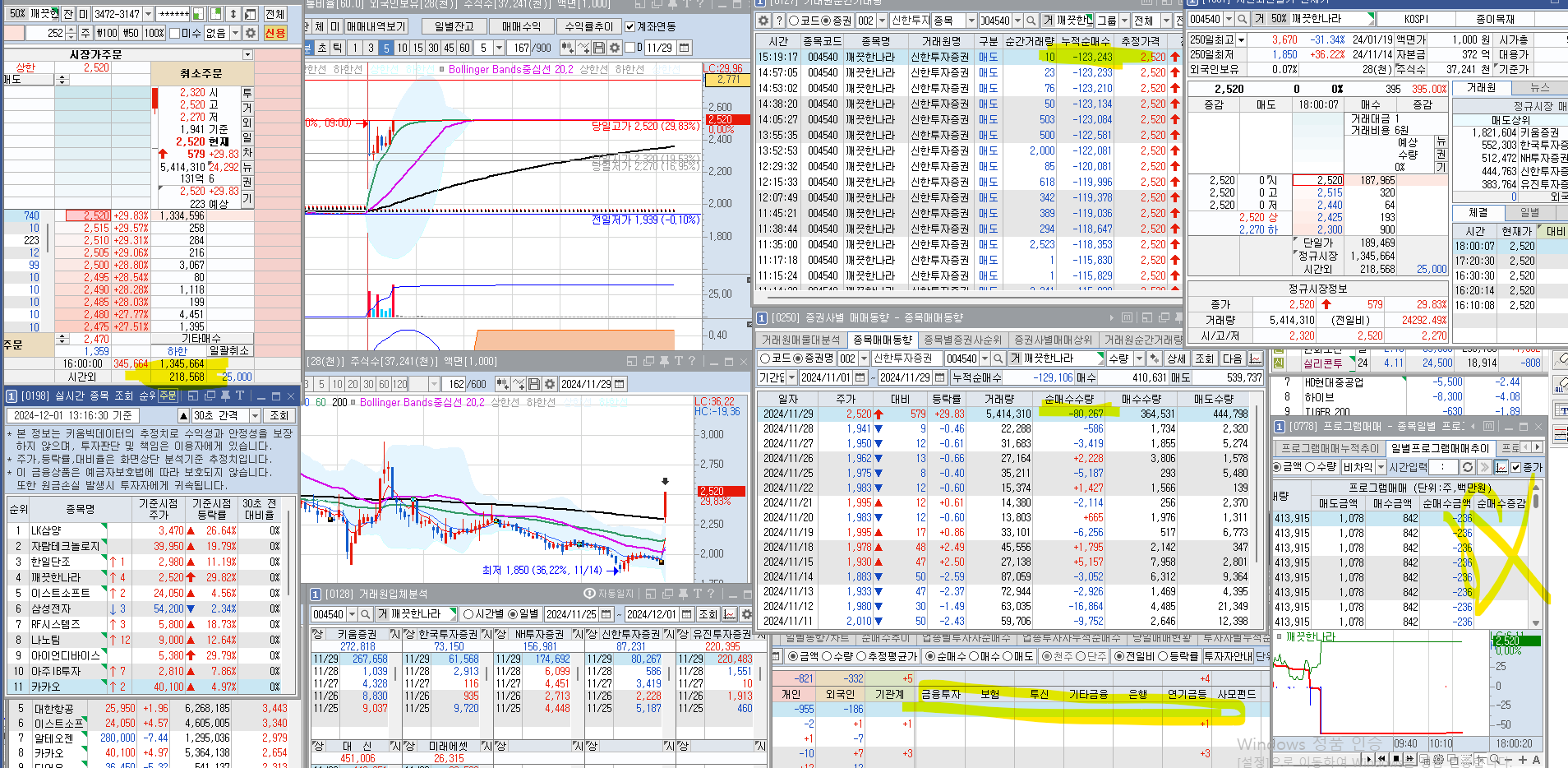Switch to 프로그램매매누적추이 tab
This screenshot has height=768, width=1568.
pos(1330,448)
